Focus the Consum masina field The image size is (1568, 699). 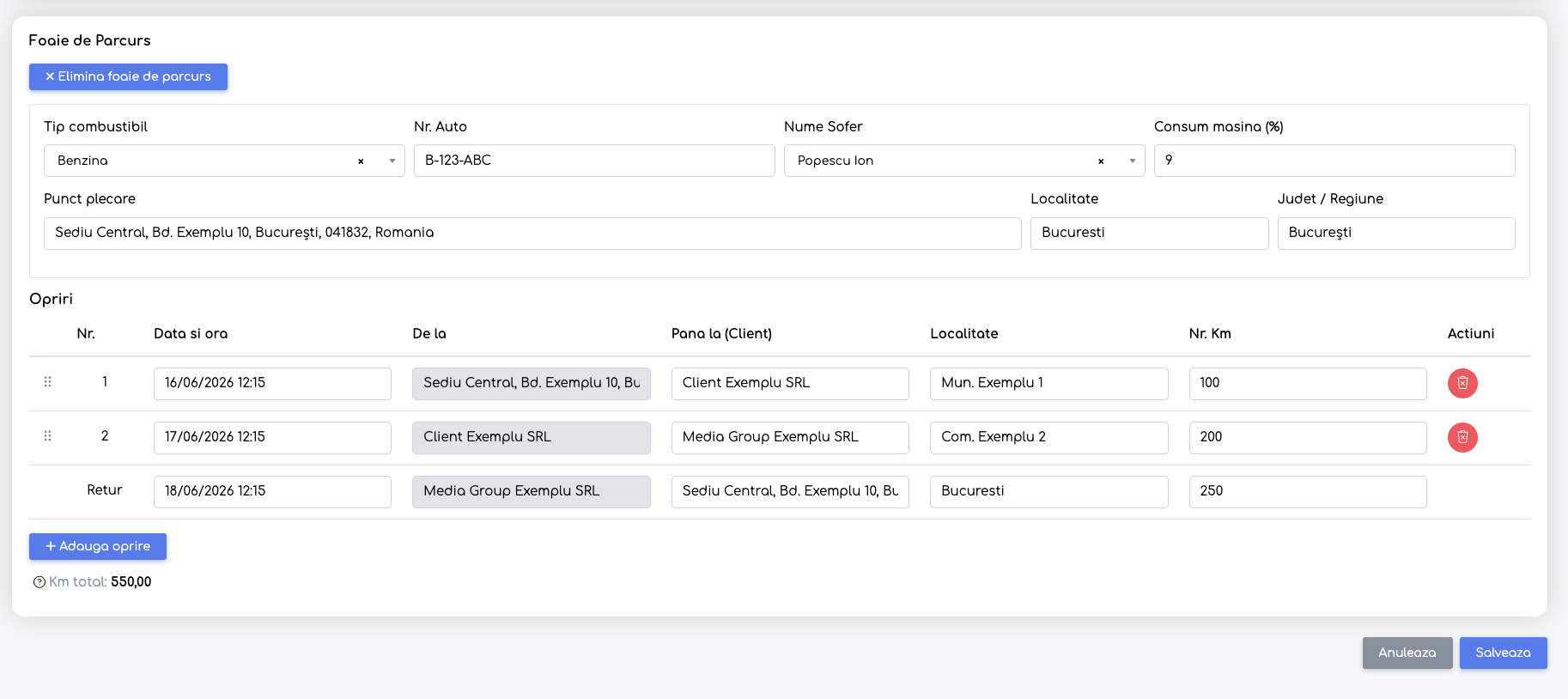[1334, 161]
